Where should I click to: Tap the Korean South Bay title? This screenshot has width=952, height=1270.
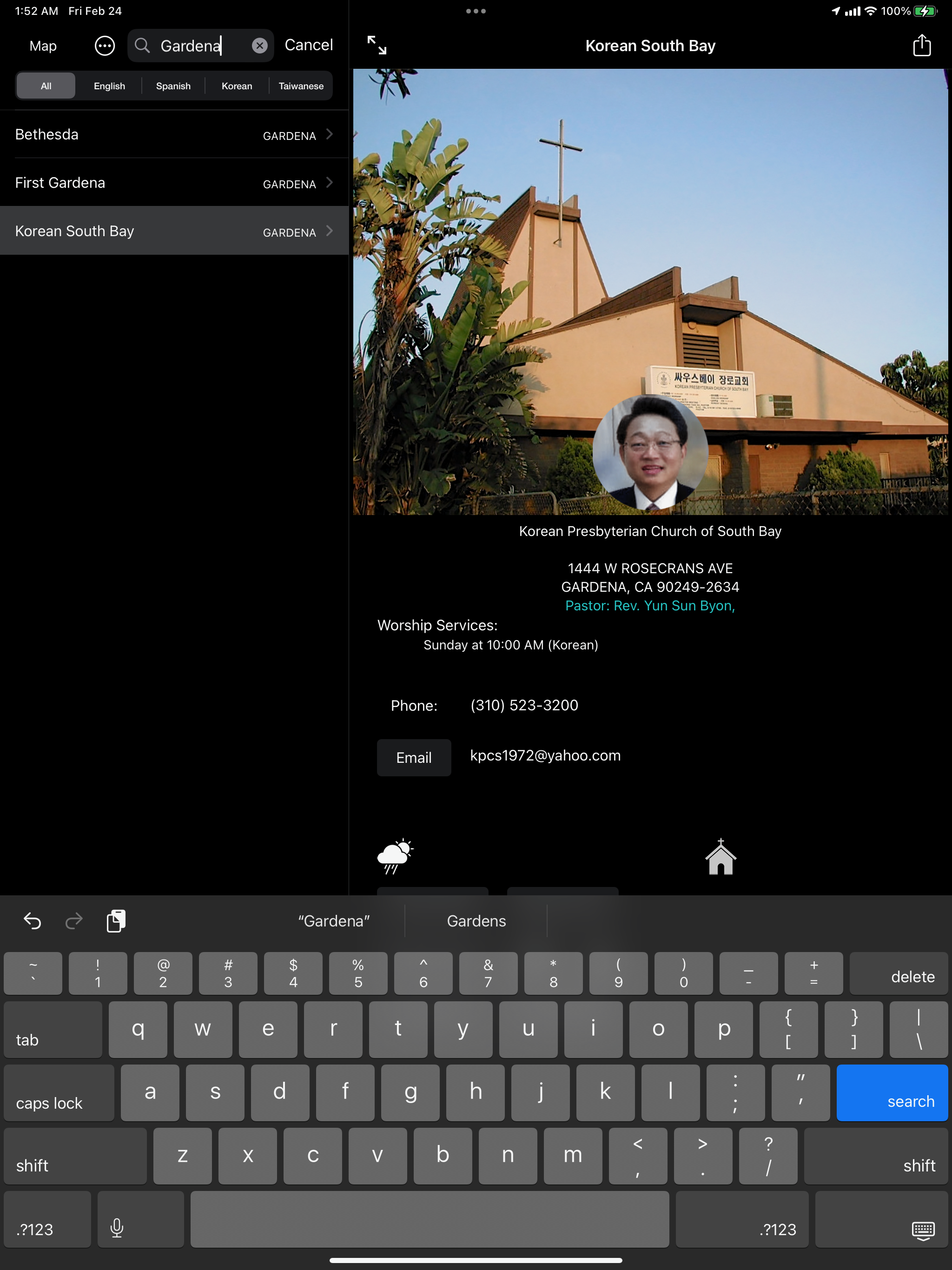(650, 46)
